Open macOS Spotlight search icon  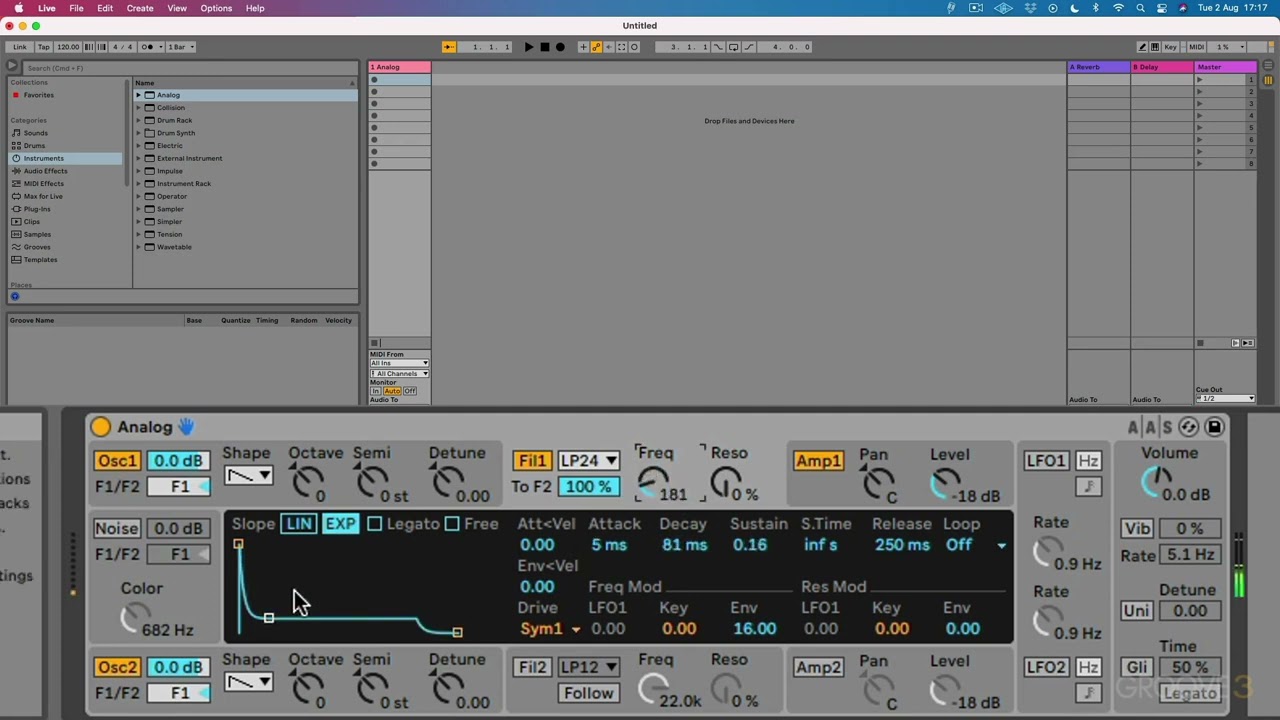click(1140, 8)
